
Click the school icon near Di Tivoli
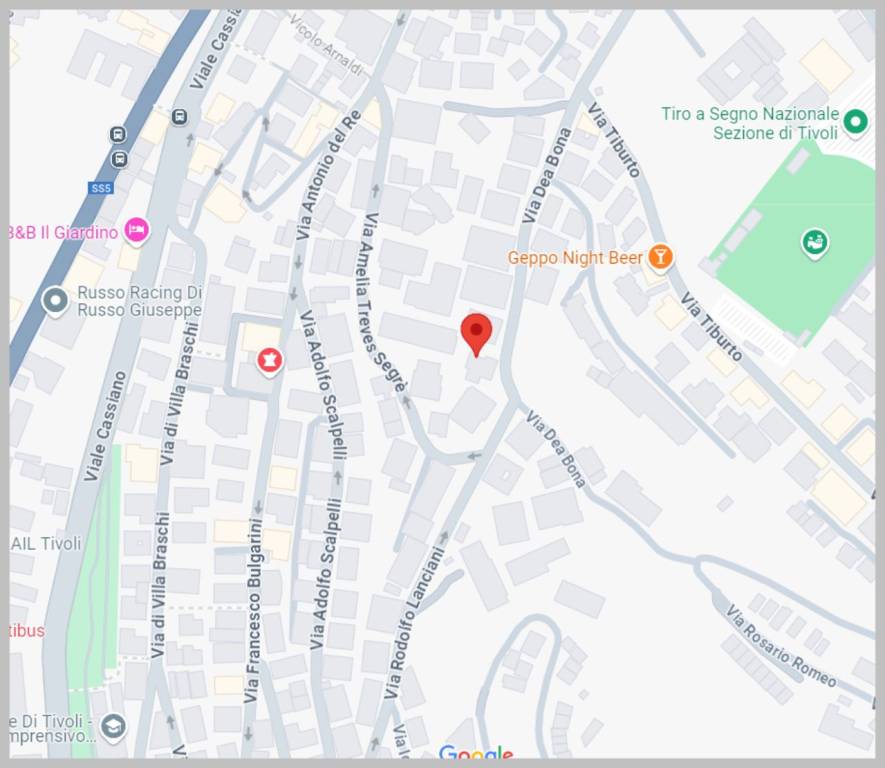point(113,727)
